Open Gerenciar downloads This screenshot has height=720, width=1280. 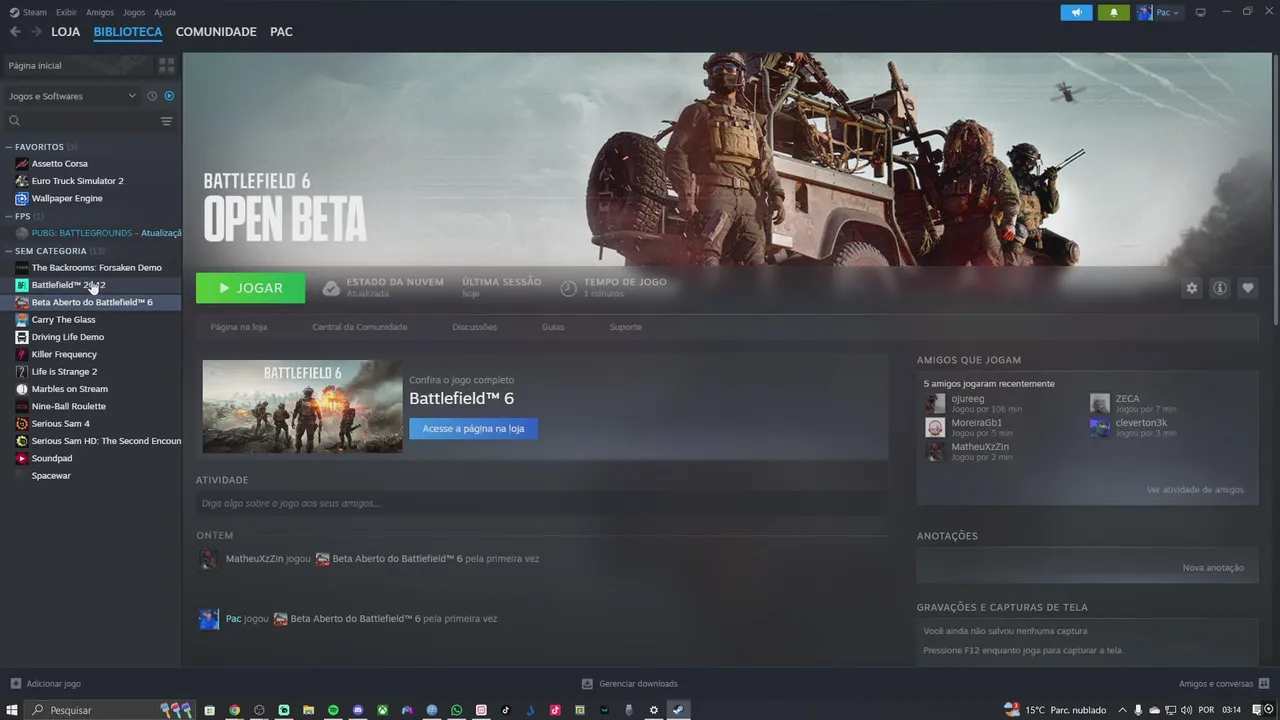[630, 684]
